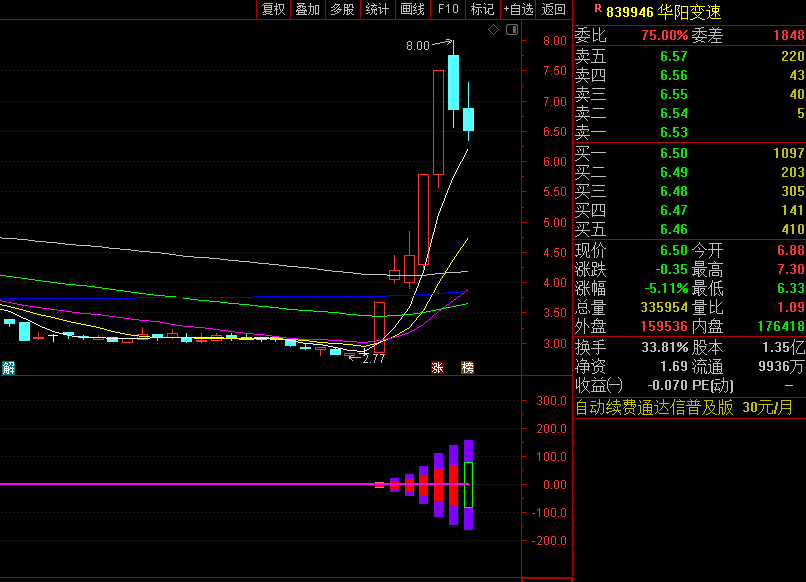Click the 现价 value 6.50
Screen dimensions: 806x582
click(674, 250)
